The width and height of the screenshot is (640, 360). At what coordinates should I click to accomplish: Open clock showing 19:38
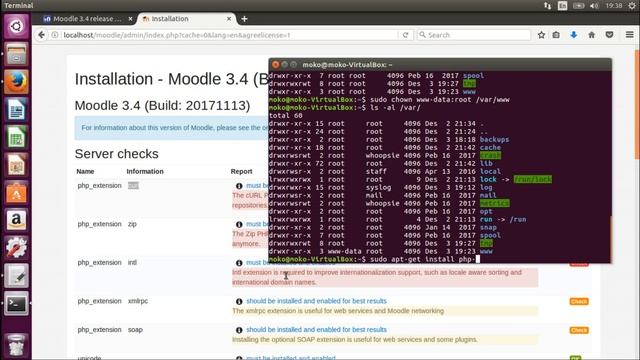(x=614, y=6)
